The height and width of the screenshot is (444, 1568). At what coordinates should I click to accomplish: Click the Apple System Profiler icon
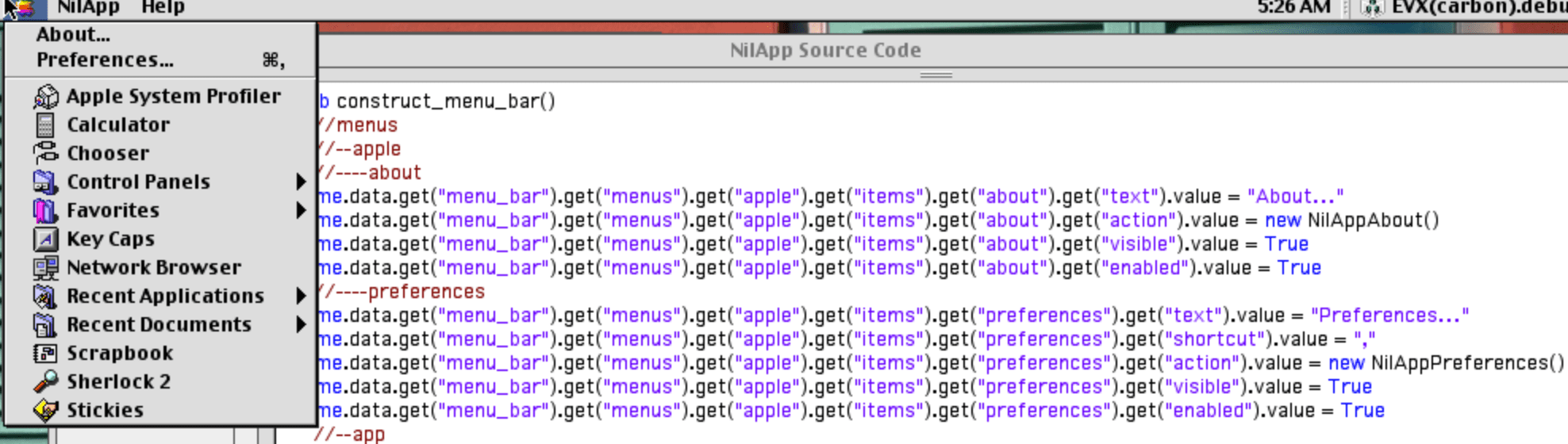click(46, 96)
